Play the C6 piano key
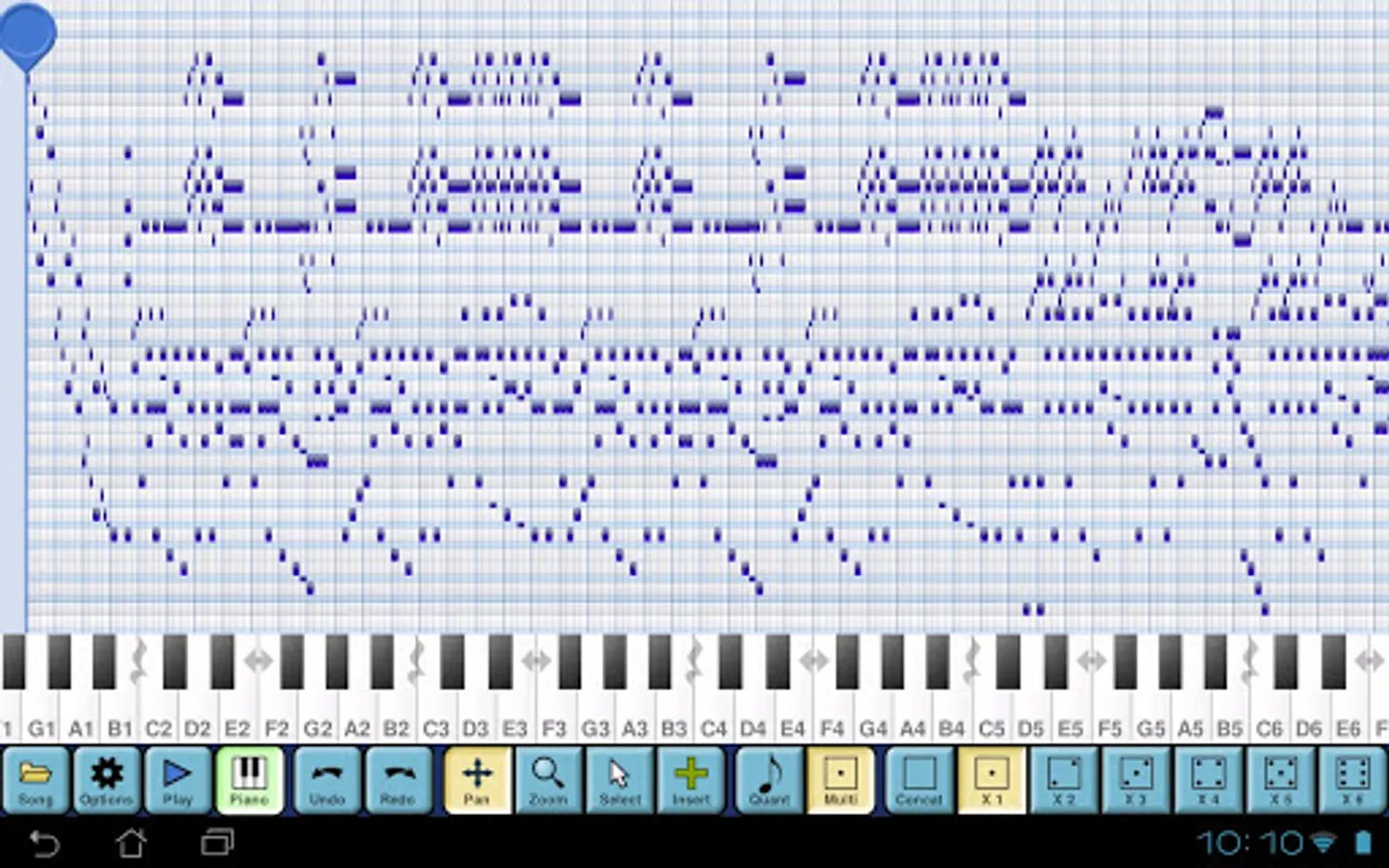The image size is (1389, 868). click(1269, 714)
